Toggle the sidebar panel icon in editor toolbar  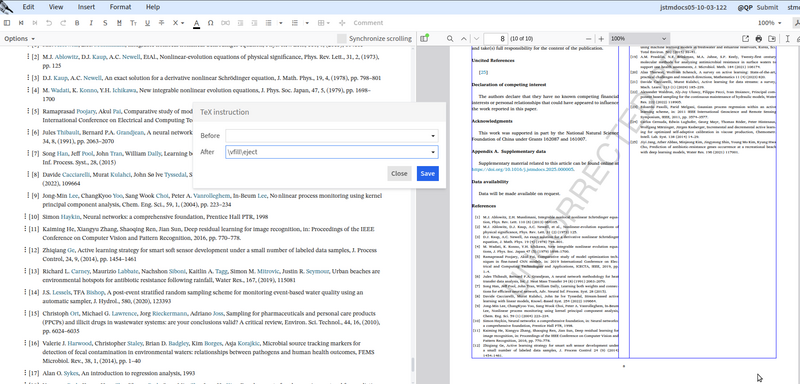click(x=7, y=23)
